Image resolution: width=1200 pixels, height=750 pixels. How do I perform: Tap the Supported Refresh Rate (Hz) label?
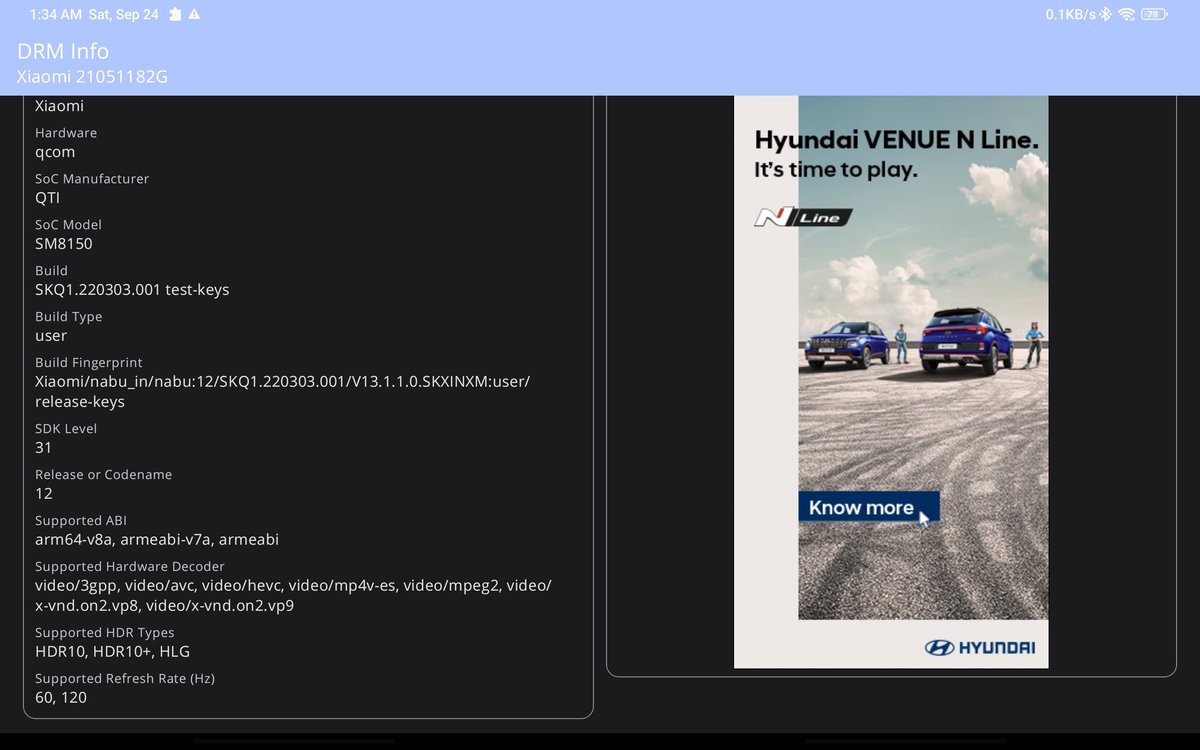[125, 678]
